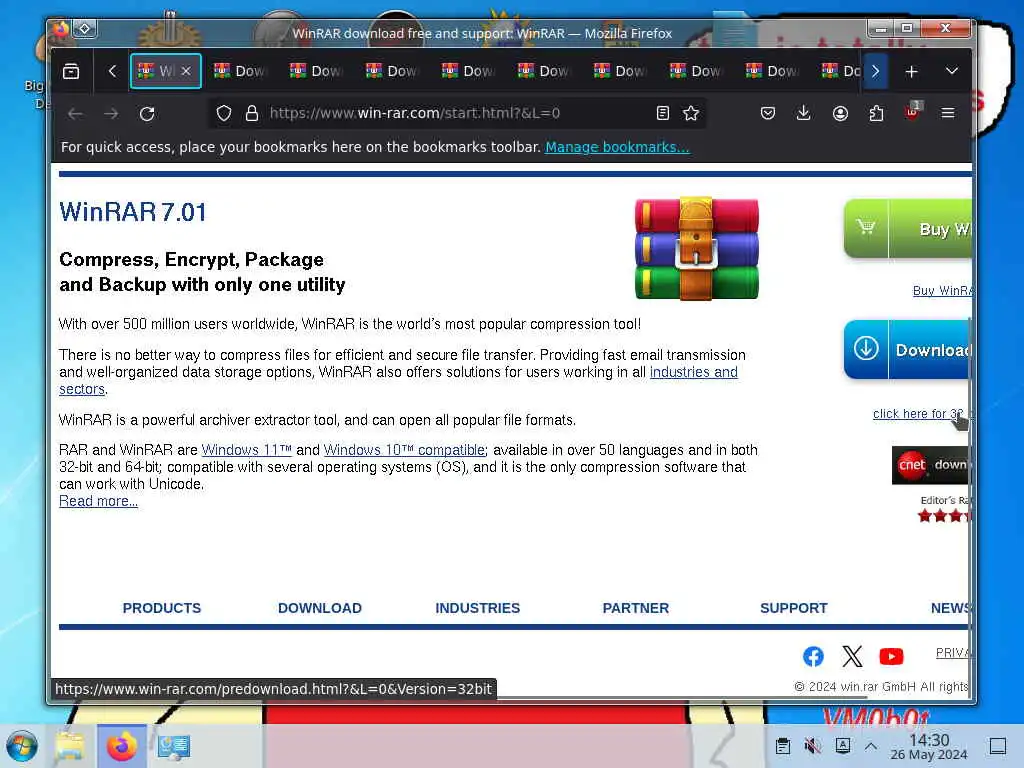View site security padlock info
The image size is (1024, 768).
pos(251,113)
